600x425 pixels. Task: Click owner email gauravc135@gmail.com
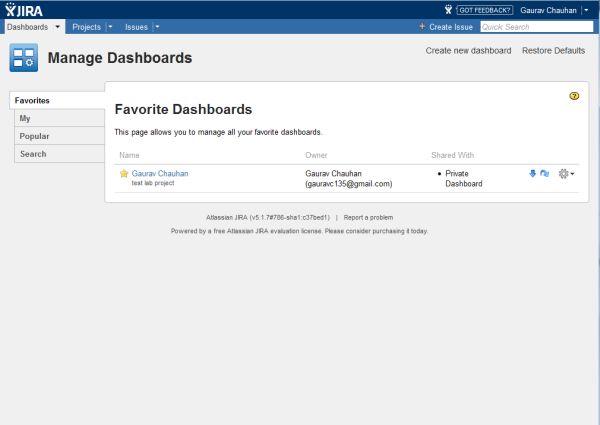(x=349, y=184)
